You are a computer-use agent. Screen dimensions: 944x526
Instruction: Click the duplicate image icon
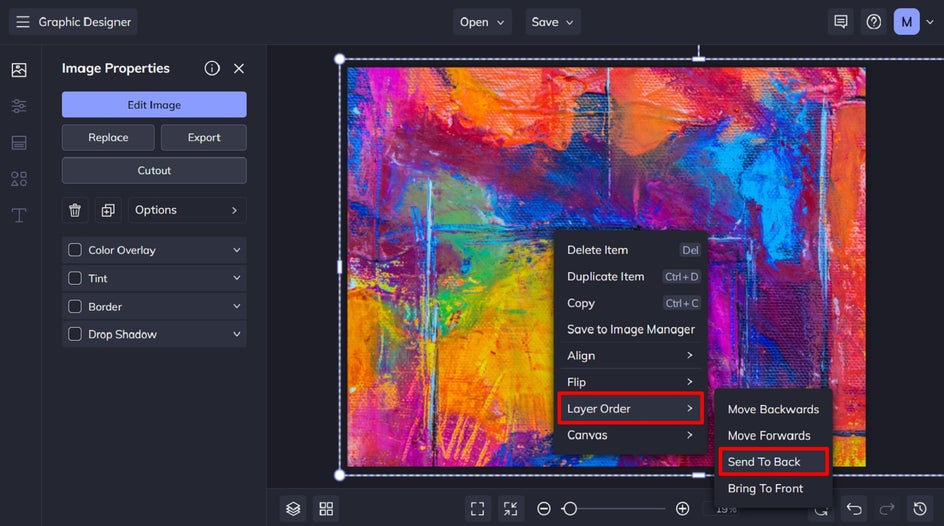108,210
